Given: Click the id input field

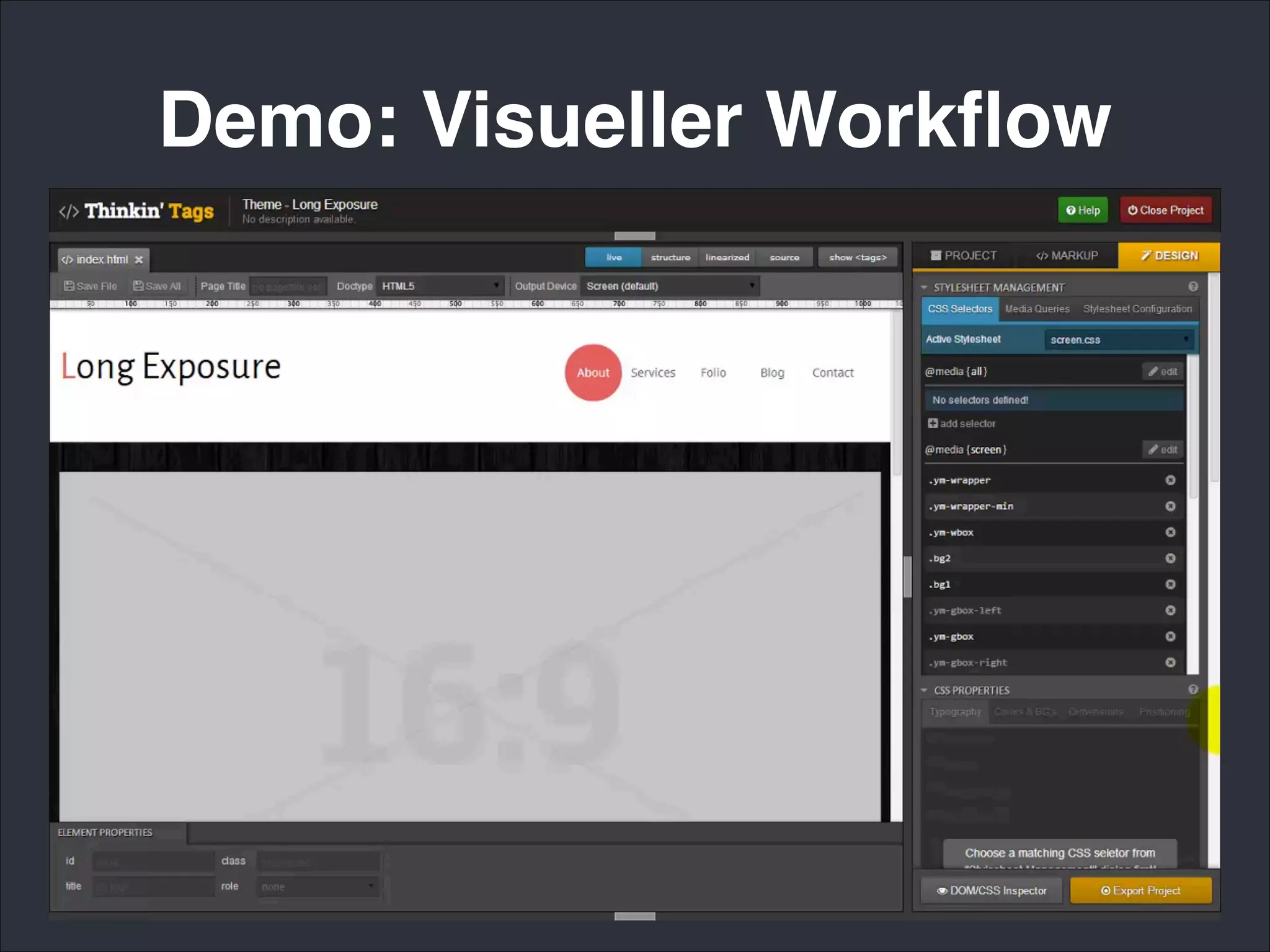Looking at the screenshot, I should coord(153,862).
